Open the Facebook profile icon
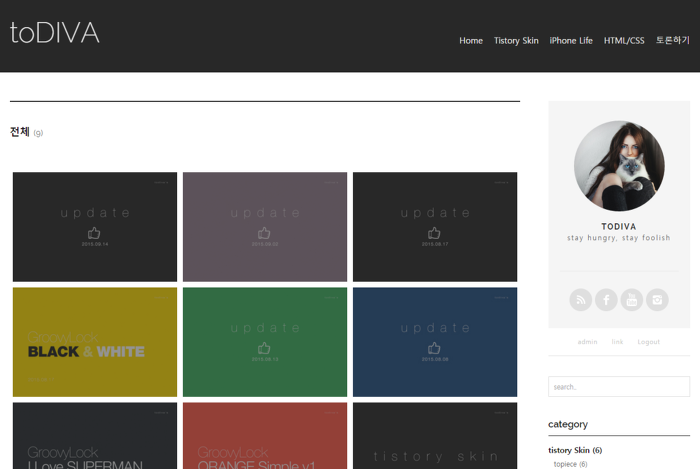This screenshot has height=469, width=700. pos(606,300)
